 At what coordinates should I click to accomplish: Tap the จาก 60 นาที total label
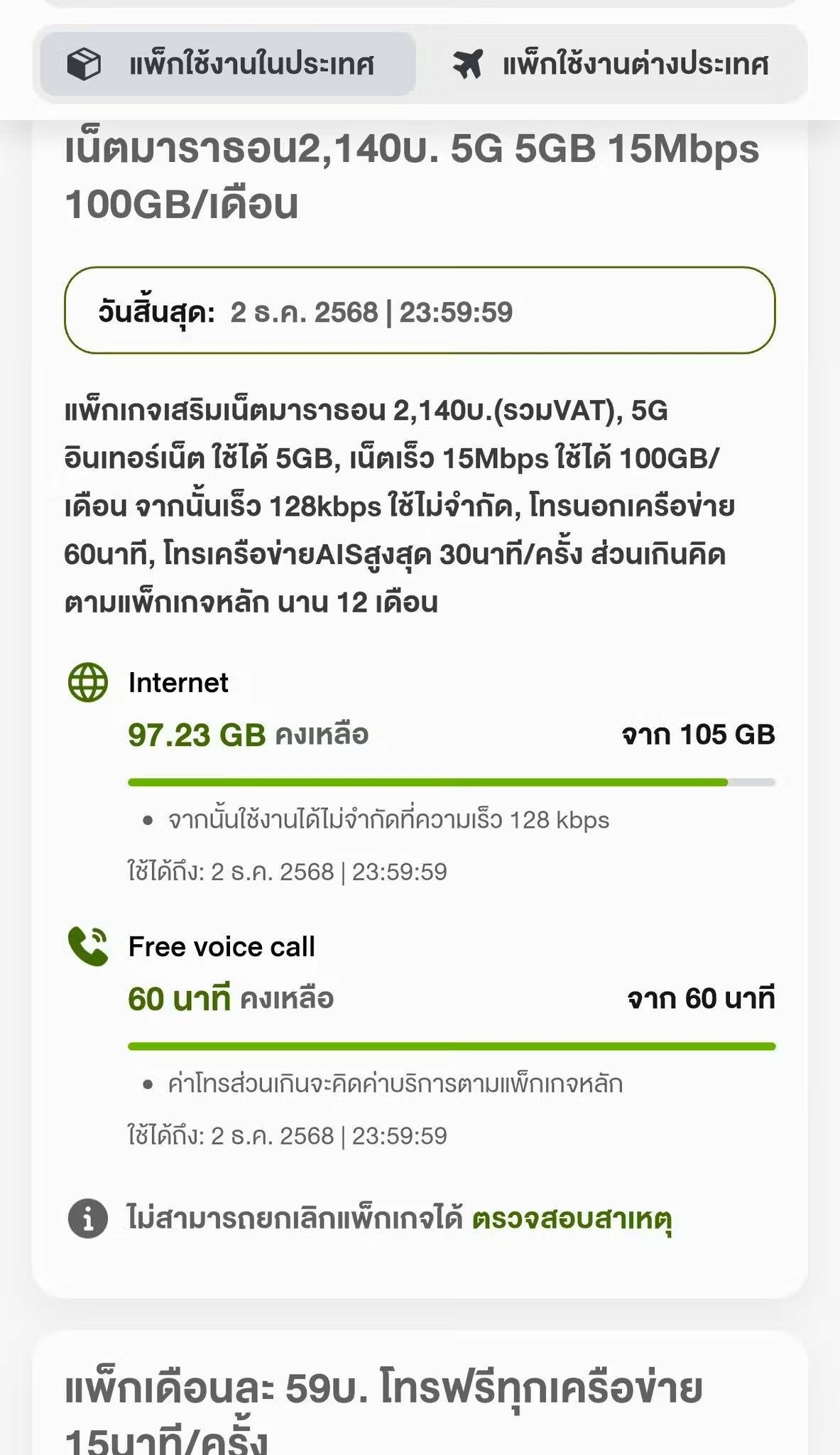(702, 998)
